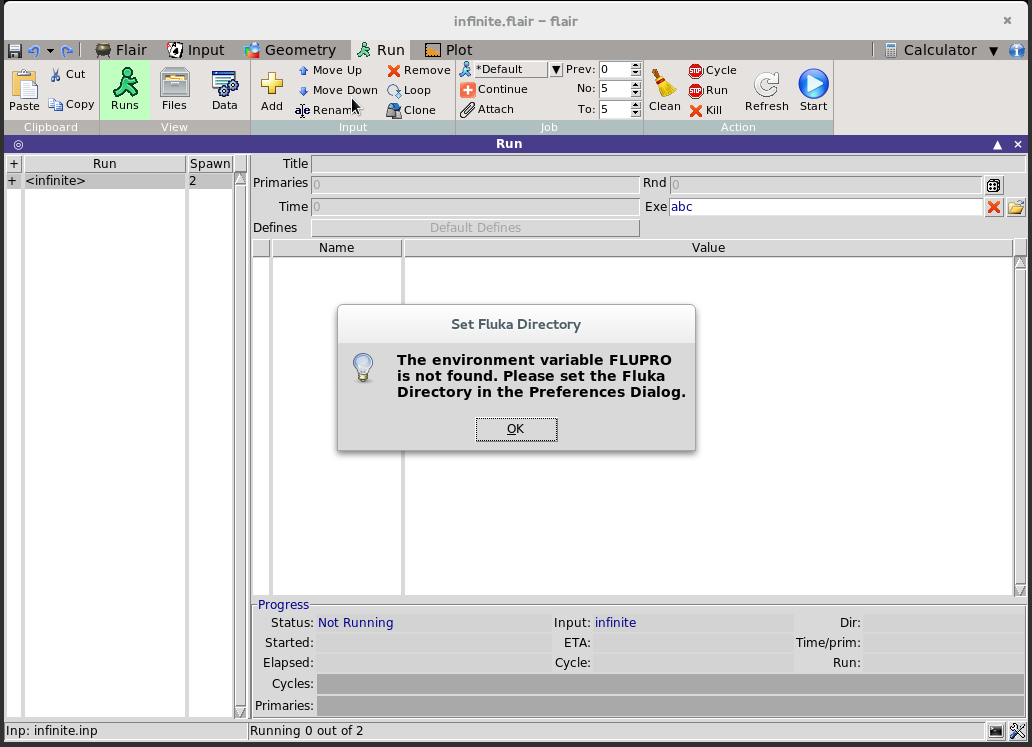Viewport: 1032px width, 747px height.
Task: Close the Run panel
Action: 1018,145
